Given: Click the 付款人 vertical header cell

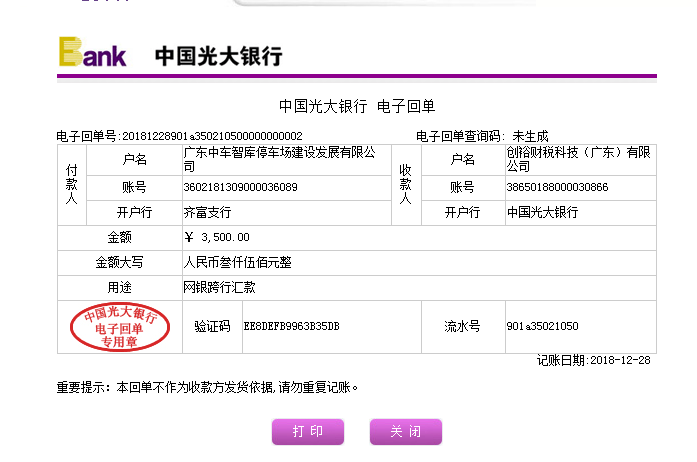Looking at the screenshot, I should [x=72, y=185].
